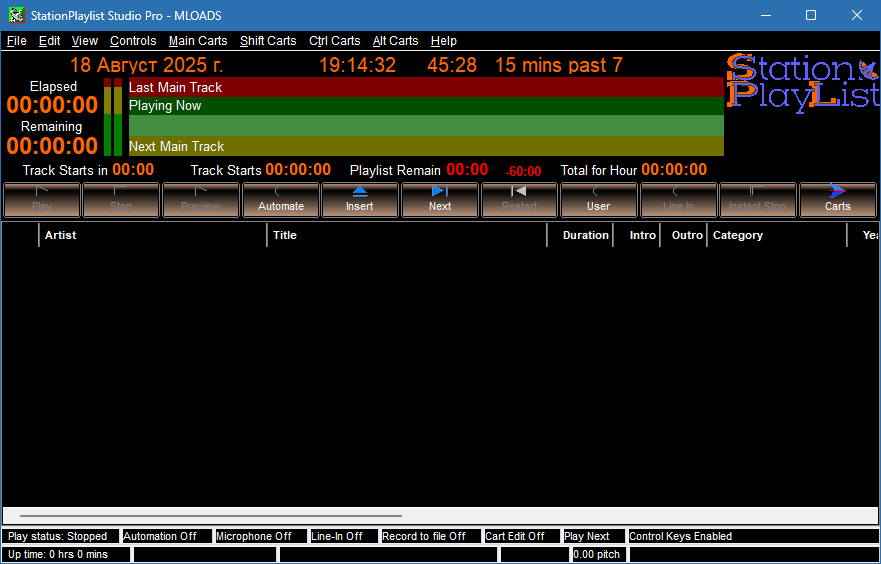Screen dimensions: 881x564
Task: Click the 0.00 pitch status field
Action: [599, 554]
